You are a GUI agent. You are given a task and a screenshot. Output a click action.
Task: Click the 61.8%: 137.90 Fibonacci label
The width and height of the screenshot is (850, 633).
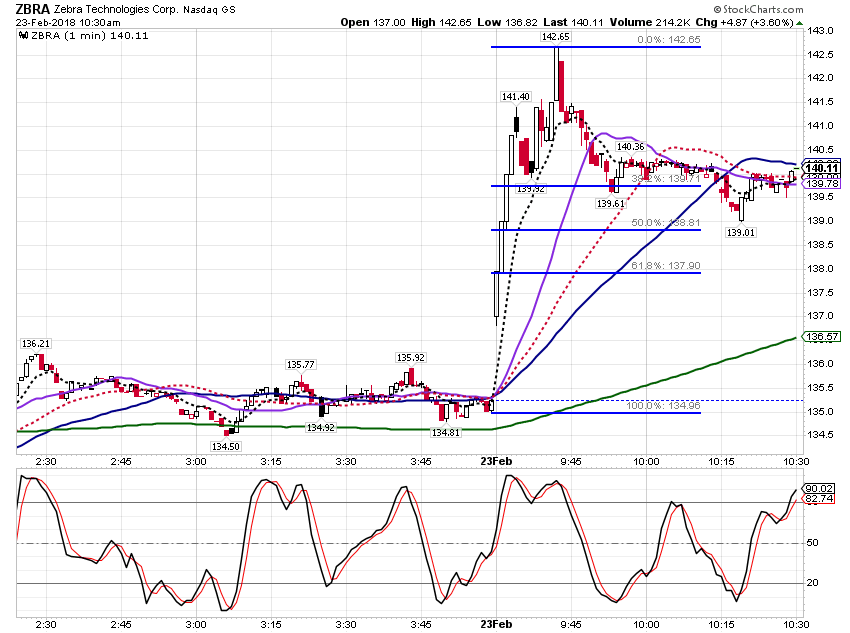(666, 266)
